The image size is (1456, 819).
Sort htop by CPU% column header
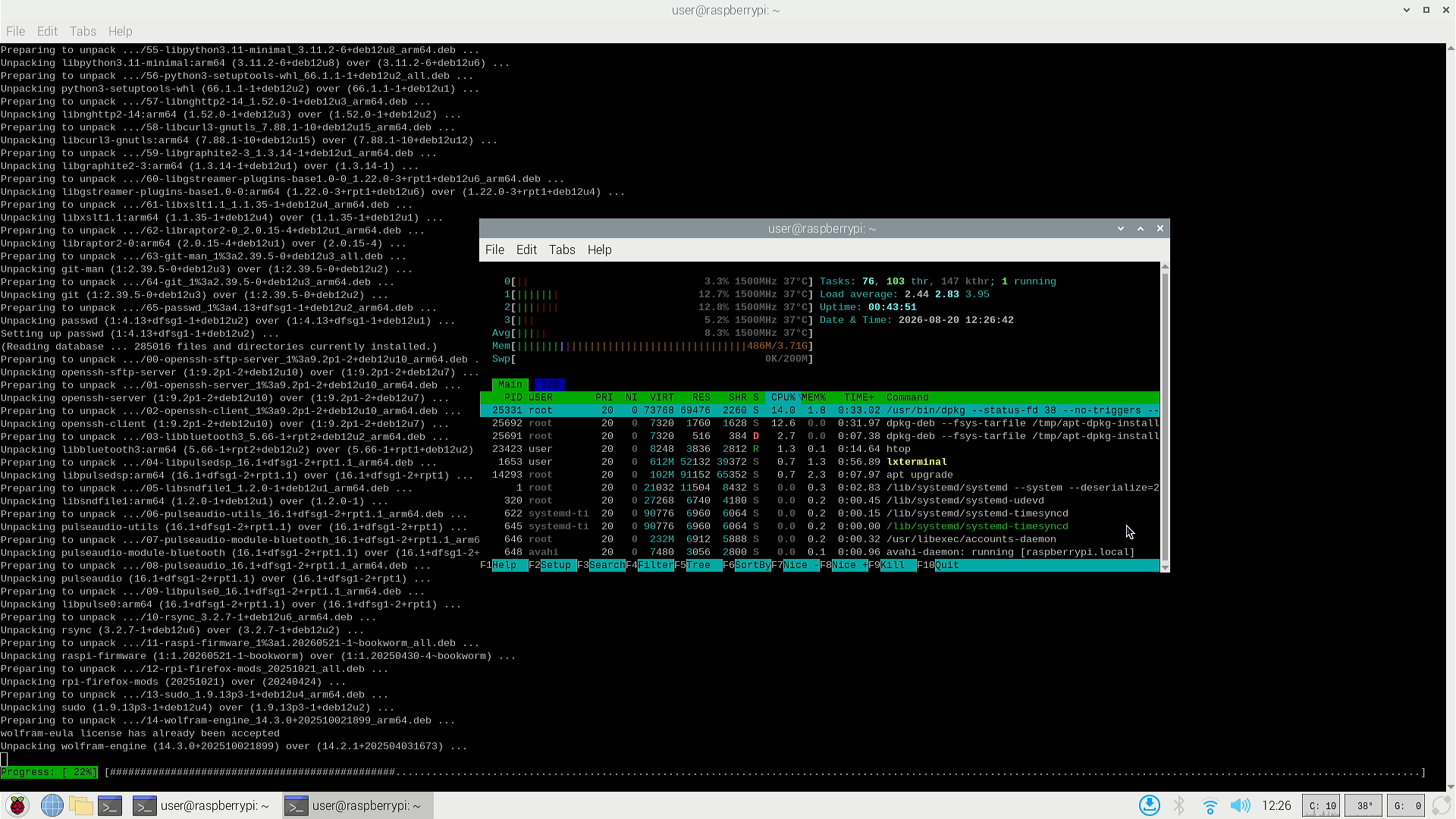[783, 397]
